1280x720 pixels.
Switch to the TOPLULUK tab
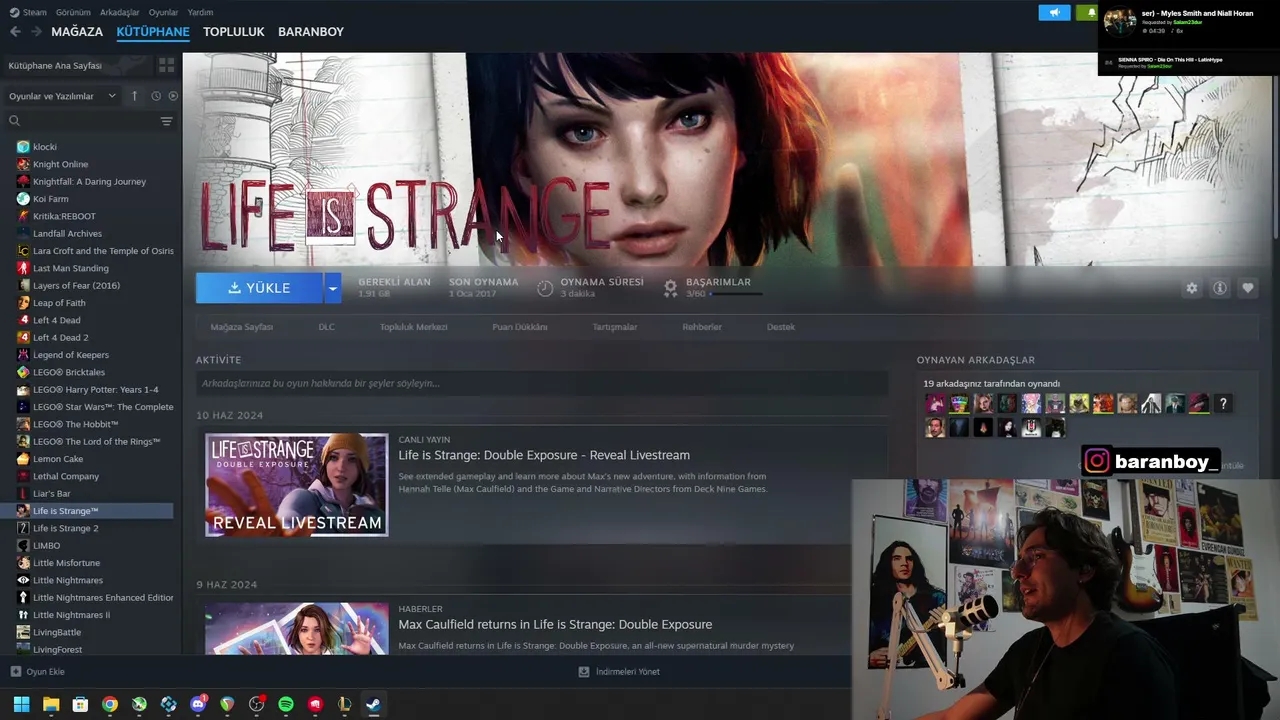tap(234, 32)
